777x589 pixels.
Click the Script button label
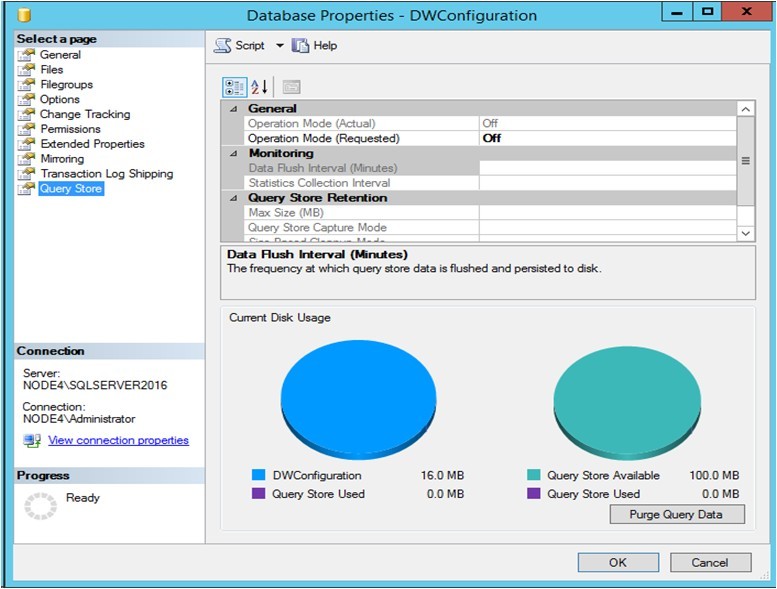point(250,46)
